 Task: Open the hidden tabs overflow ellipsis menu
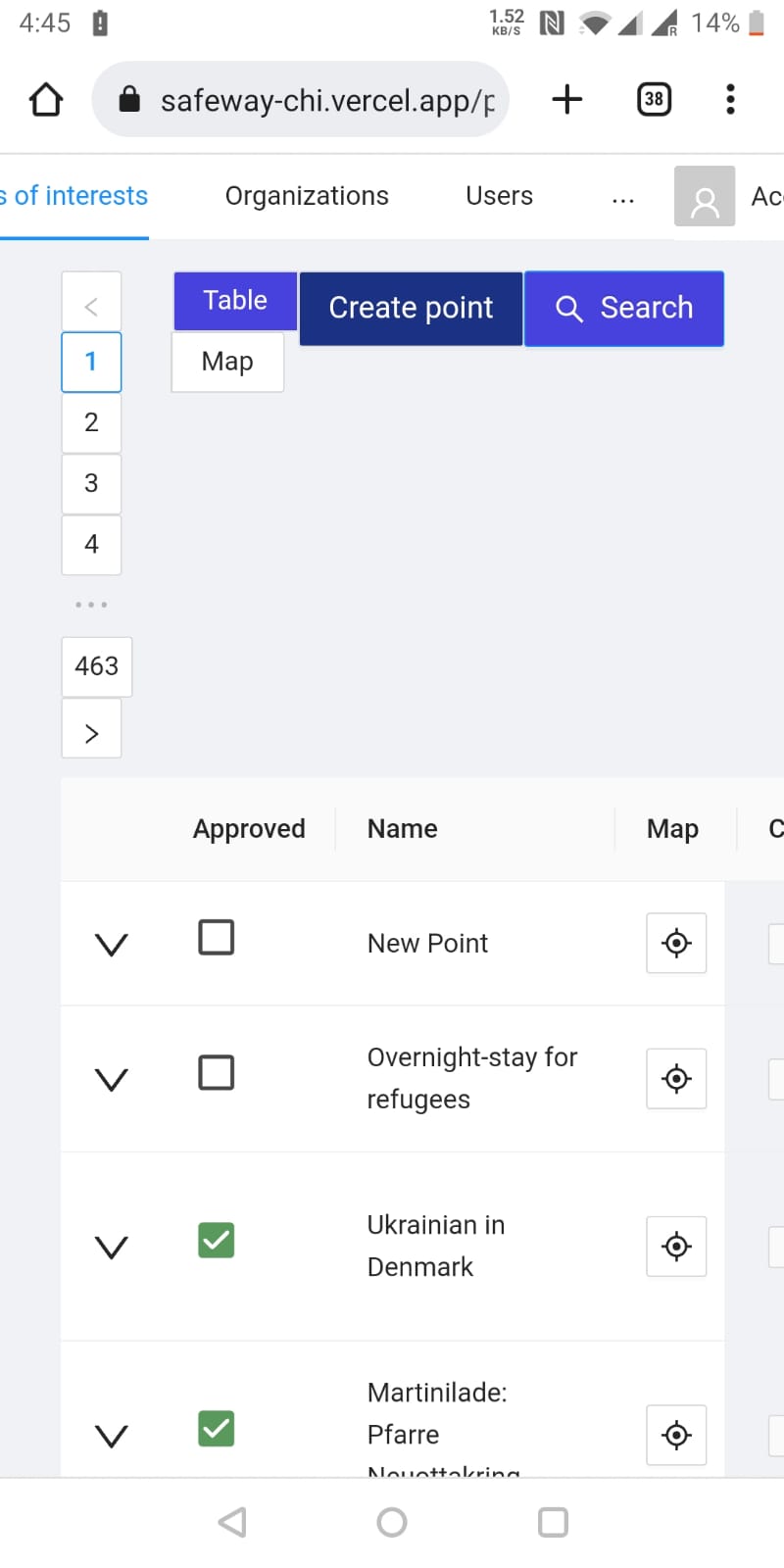[x=623, y=198]
